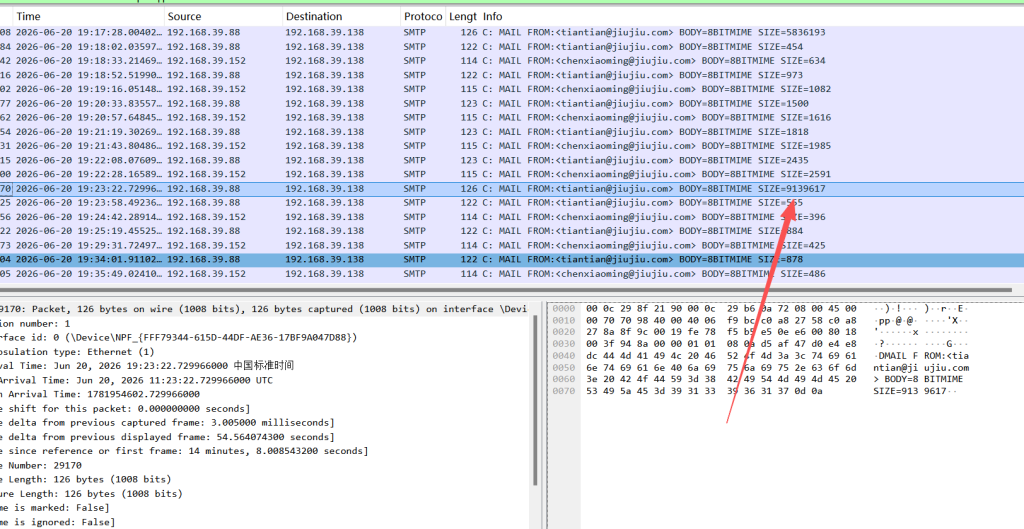Click the Info column header
This screenshot has height=529, width=1024.
point(493,16)
